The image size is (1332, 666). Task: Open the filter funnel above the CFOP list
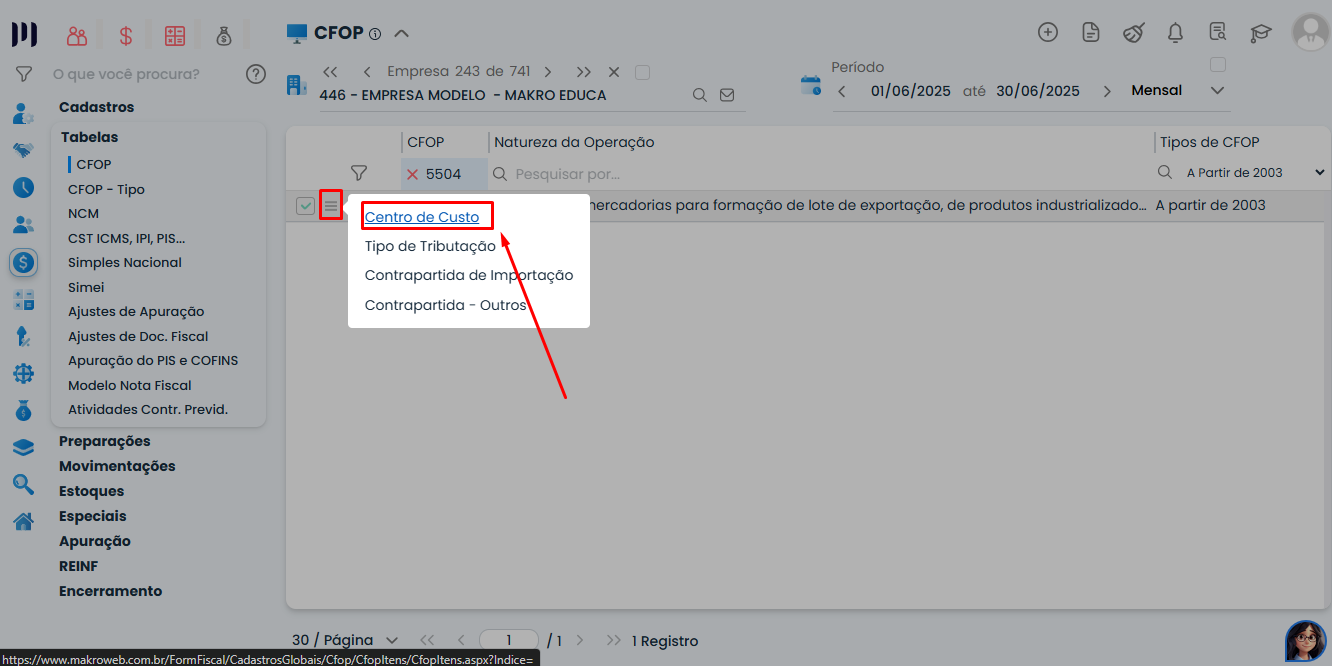(358, 173)
